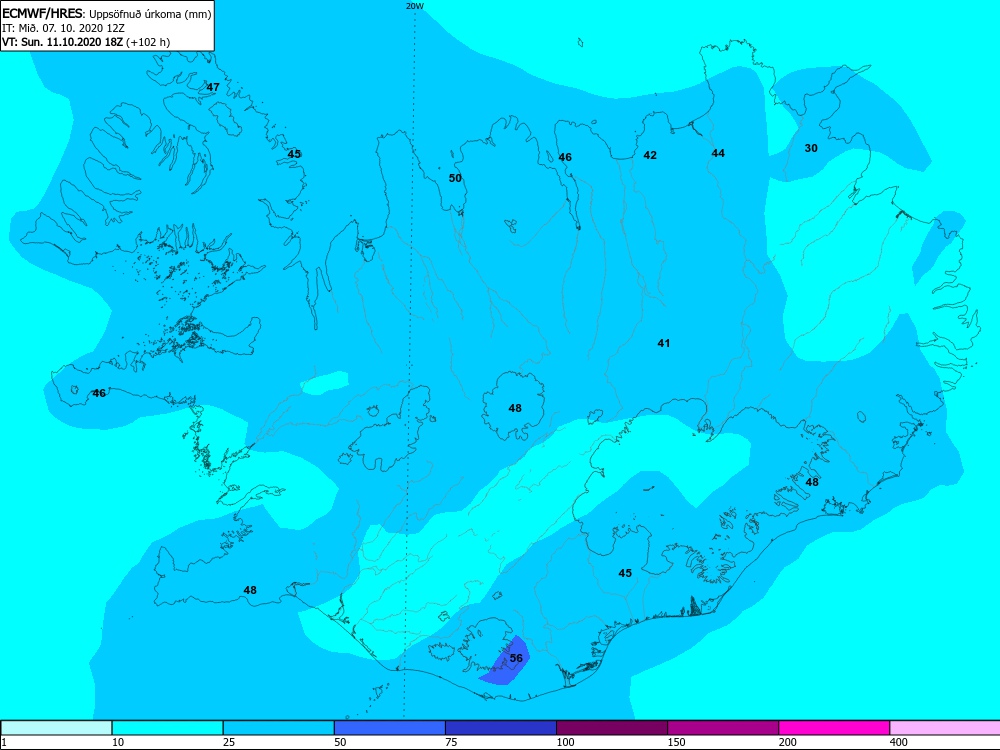1000x750 pixels.
Task: Select the precipitation value 42 on the map
Action: (x=650, y=155)
